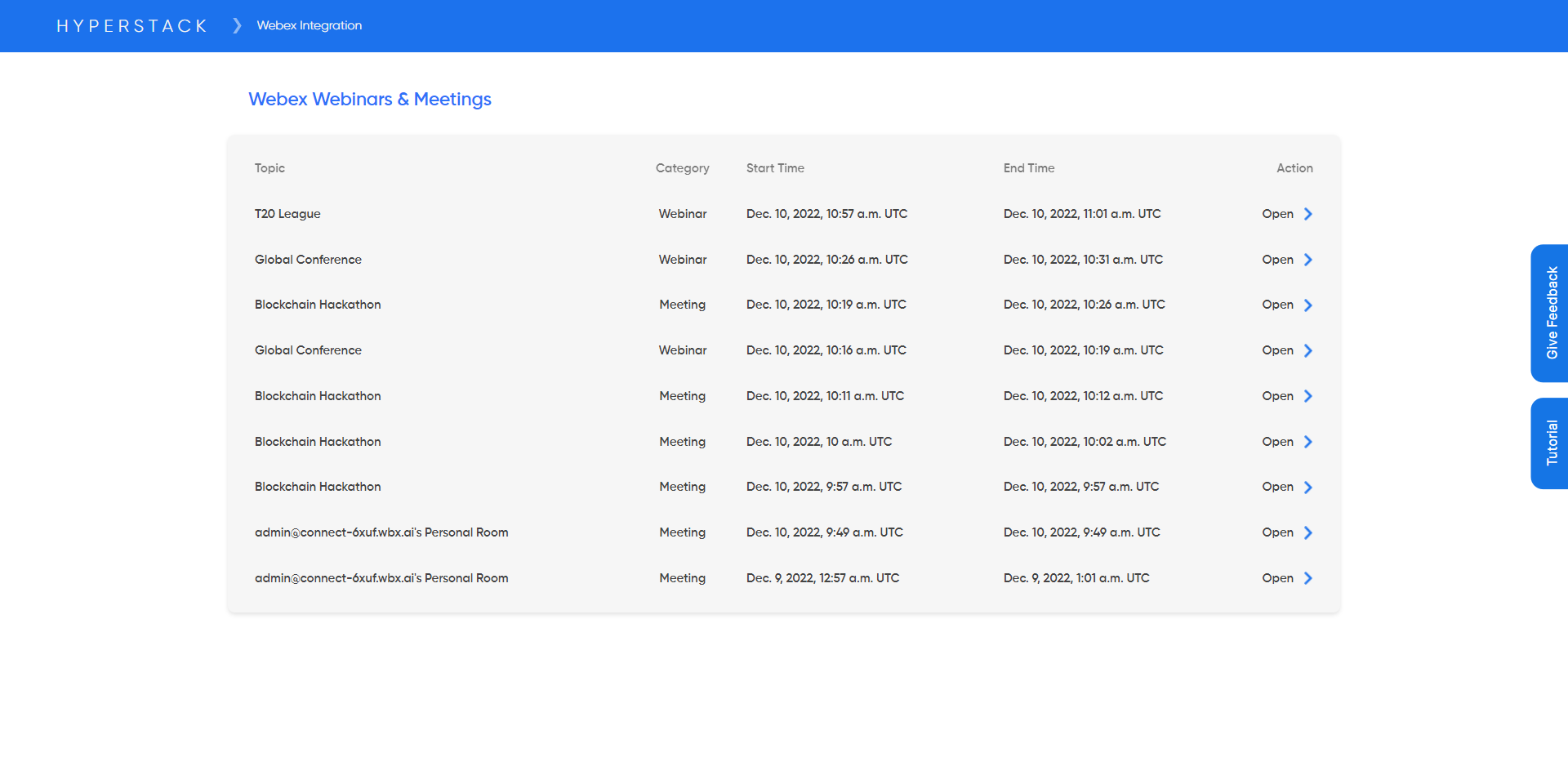Open Blockchain Hackathon starting 10:11 a.m.
The image size is (1568, 766).
(x=1277, y=396)
